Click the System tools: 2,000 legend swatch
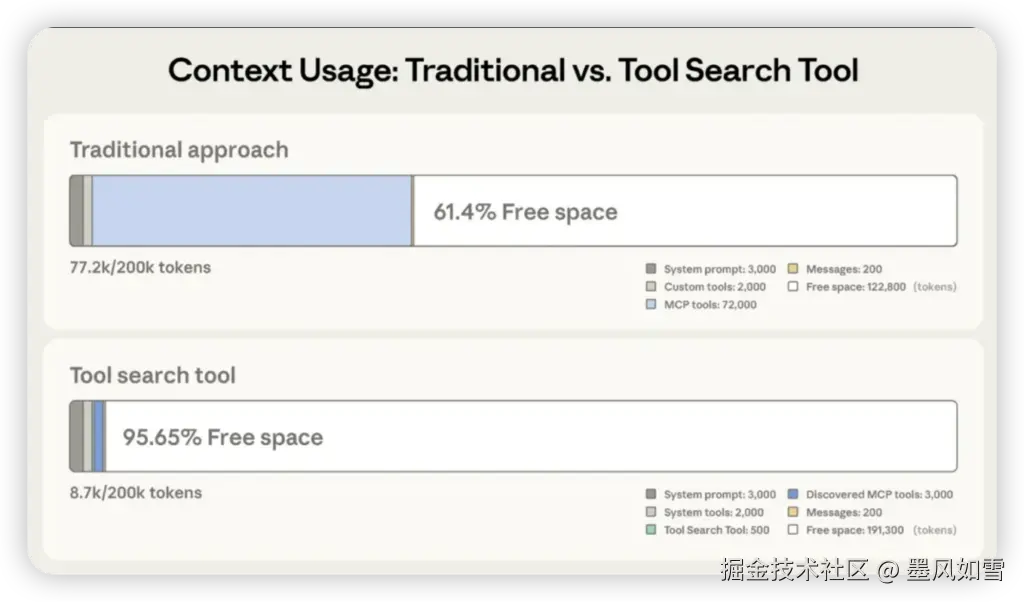 (x=651, y=512)
